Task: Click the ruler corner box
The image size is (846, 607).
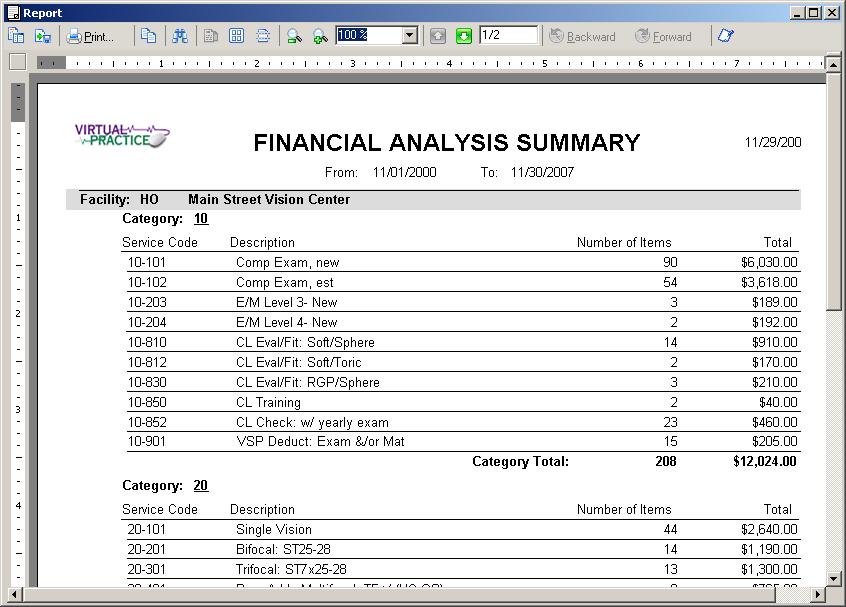Action: tap(17, 62)
